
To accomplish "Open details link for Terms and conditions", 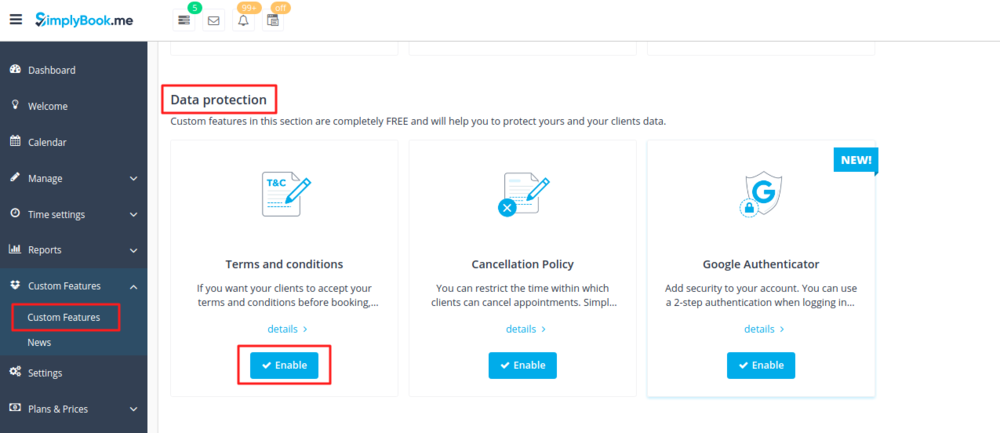I will (286, 328).
